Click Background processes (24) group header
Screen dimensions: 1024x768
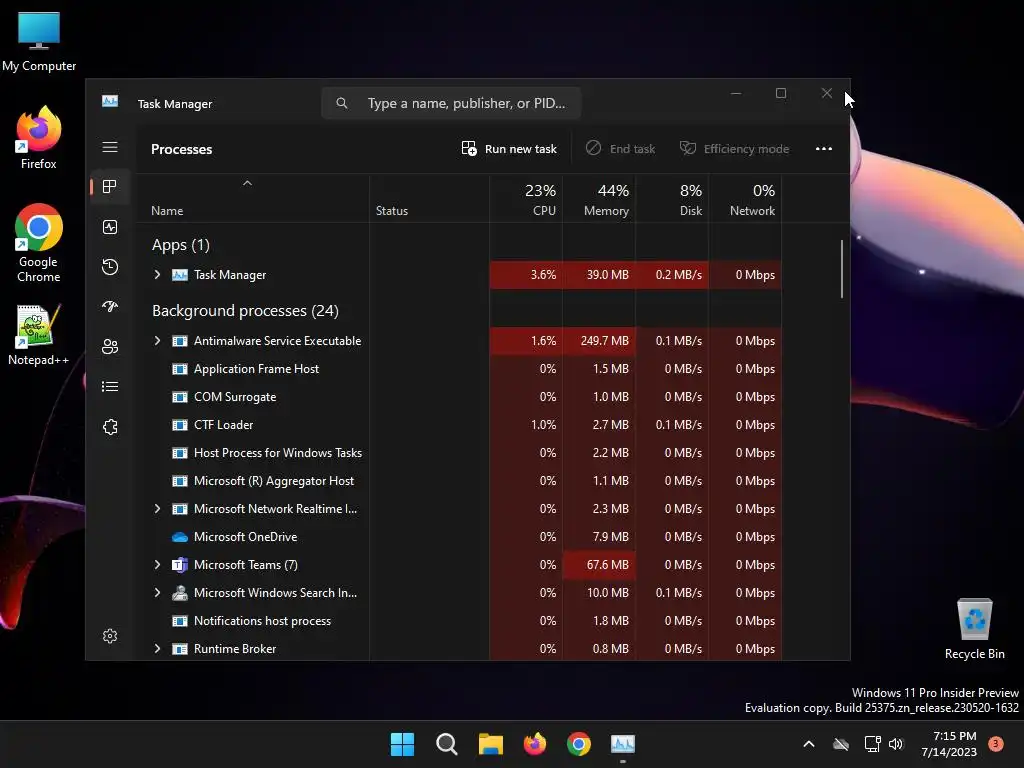[x=246, y=311]
